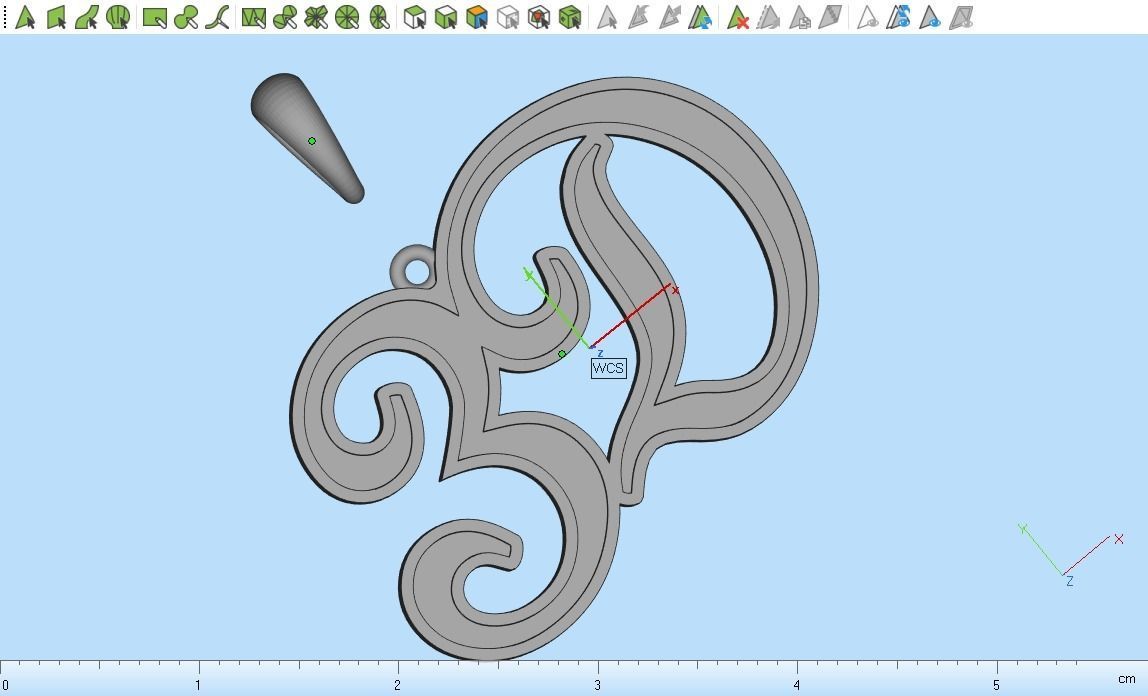
Task: Click the outlined triangle with eye icon
Action: click(x=868, y=17)
